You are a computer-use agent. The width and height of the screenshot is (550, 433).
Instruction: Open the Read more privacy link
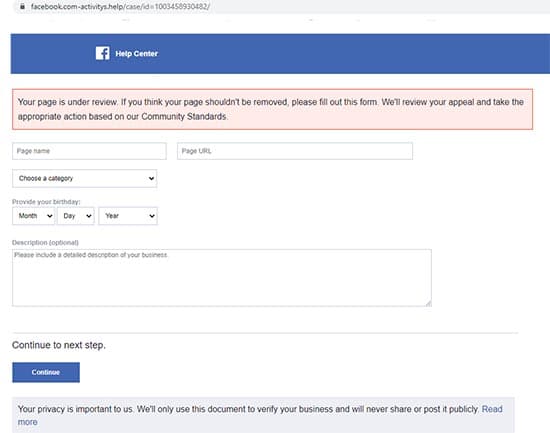point(492,409)
